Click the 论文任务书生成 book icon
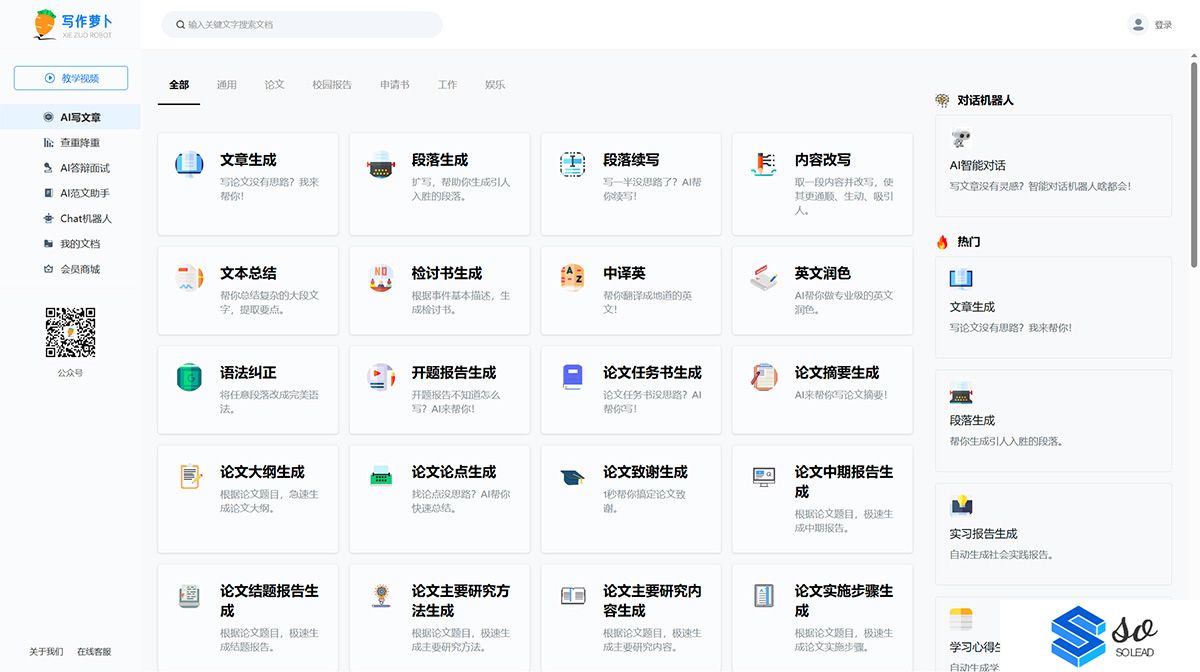The width and height of the screenshot is (1200, 672). point(572,377)
